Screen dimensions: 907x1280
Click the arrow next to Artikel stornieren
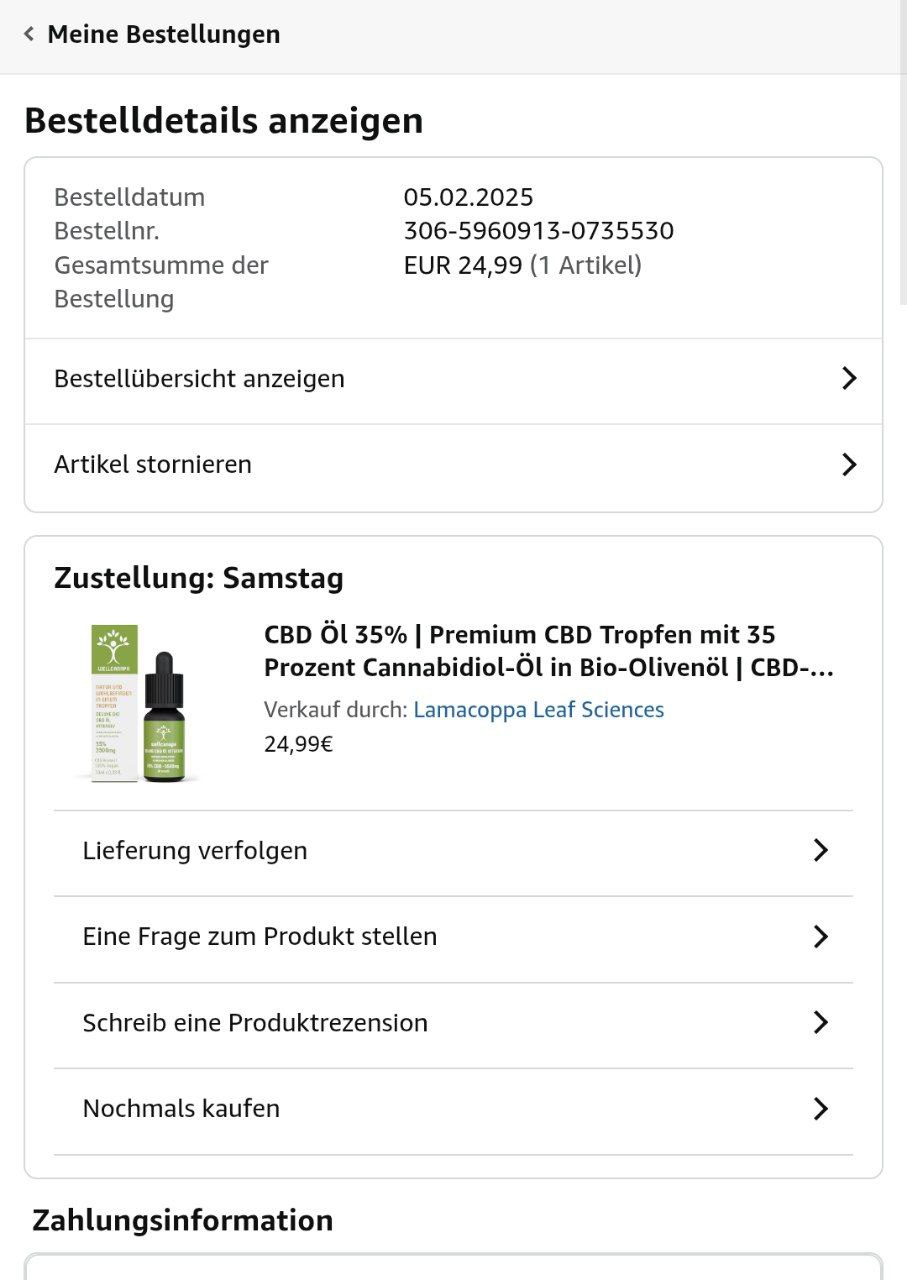pos(849,465)
